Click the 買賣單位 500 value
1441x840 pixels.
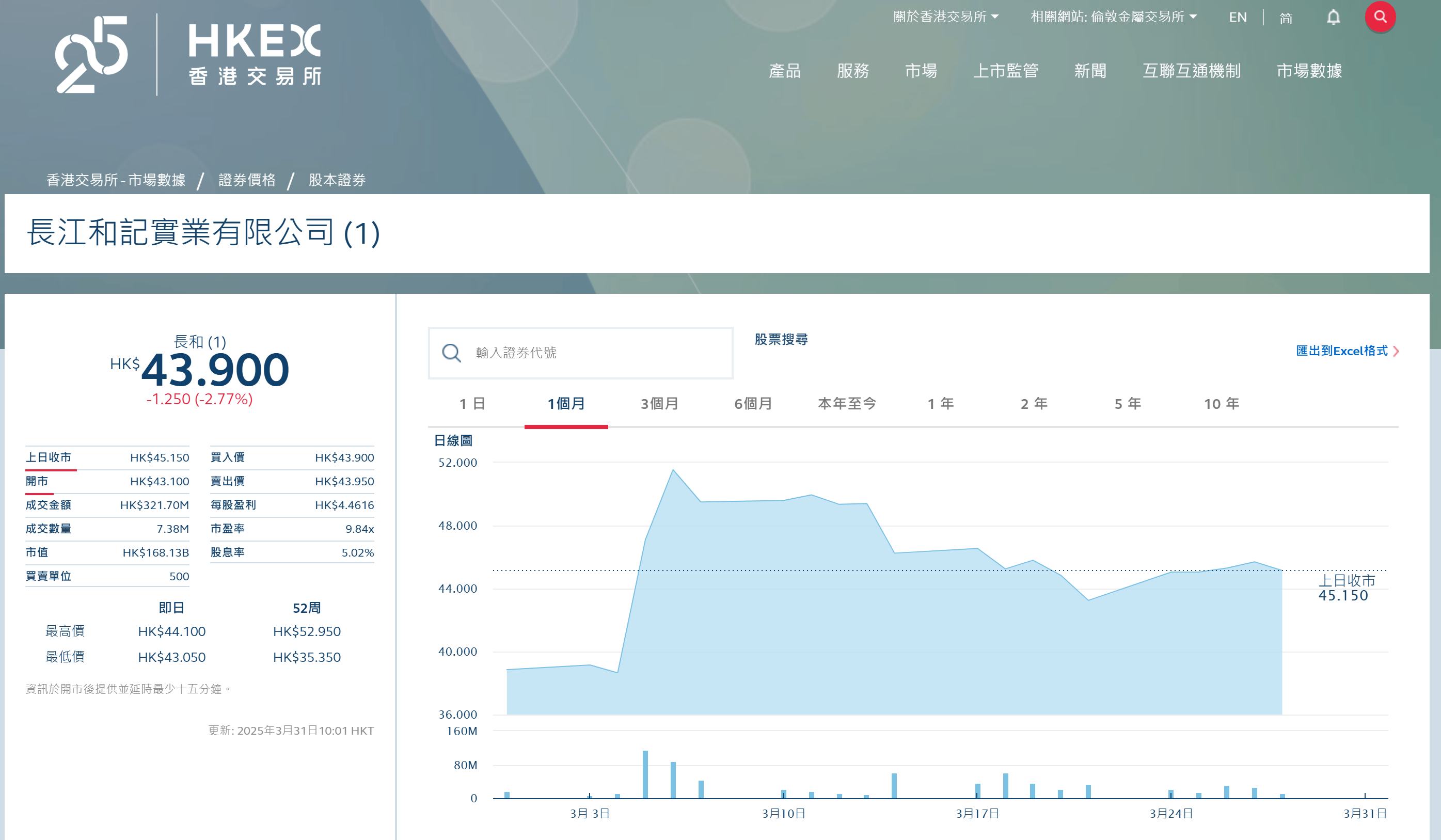pyautogui.click(x=179, y=576)
